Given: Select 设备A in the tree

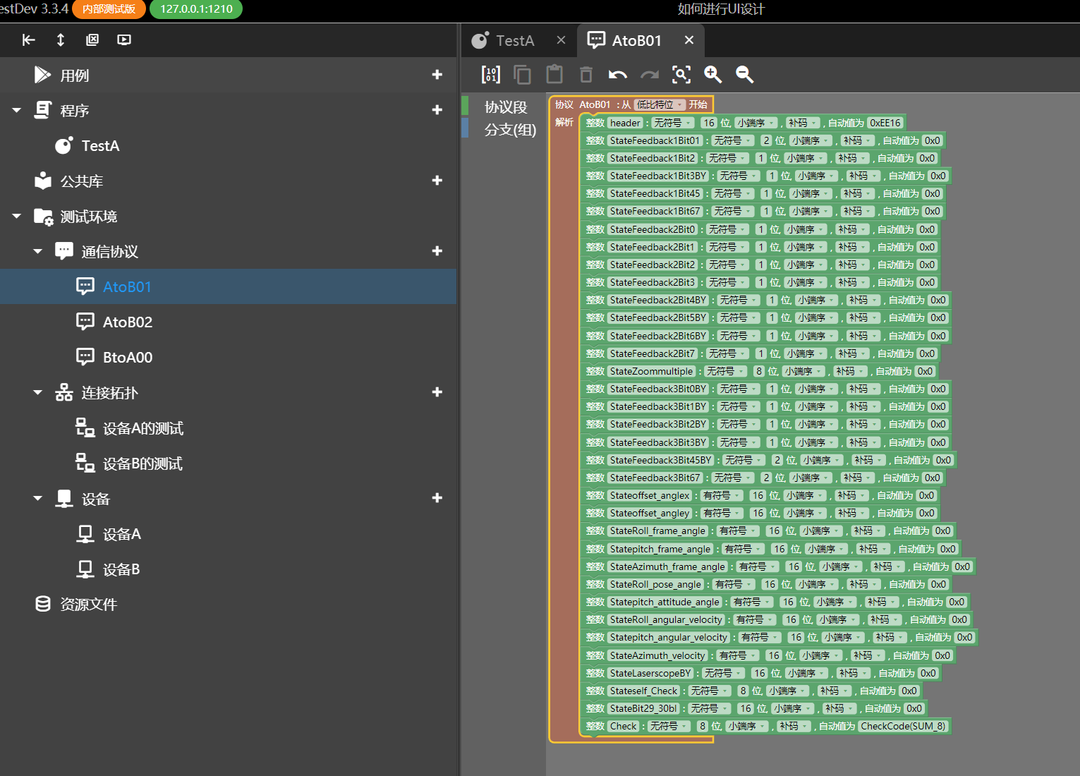Looking at the screenshot, I should (x=121, y=534).
